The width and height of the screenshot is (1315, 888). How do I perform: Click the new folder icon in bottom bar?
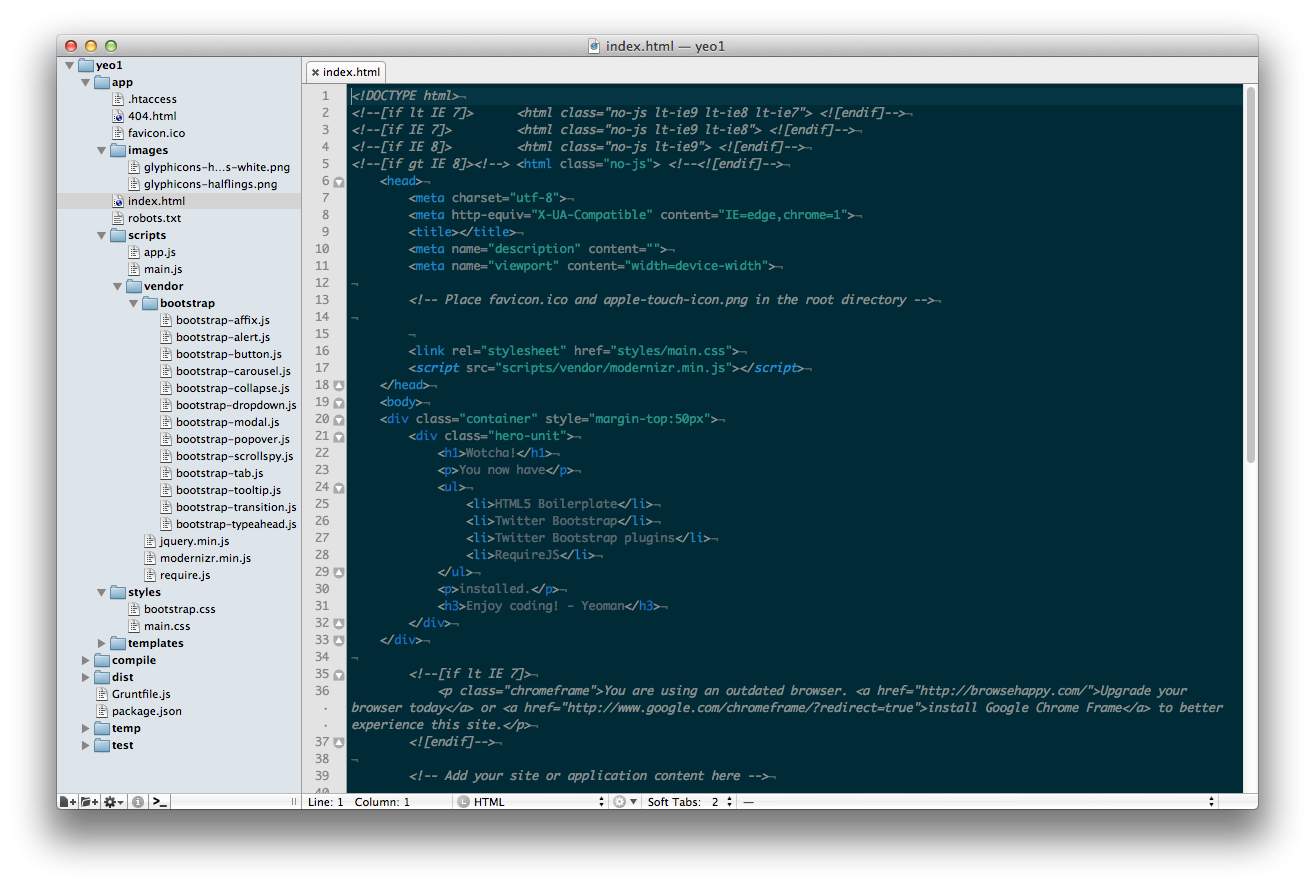pos(89,802)
